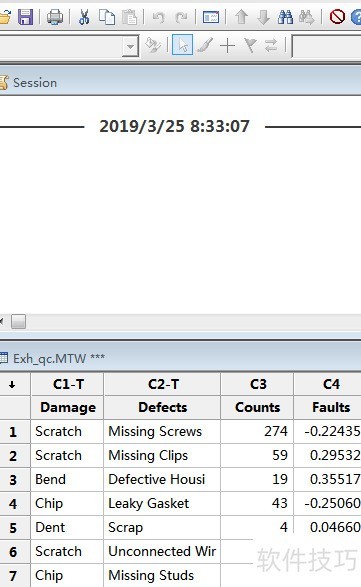
Task: Click the Counts value 274
Action: point(258,432)
